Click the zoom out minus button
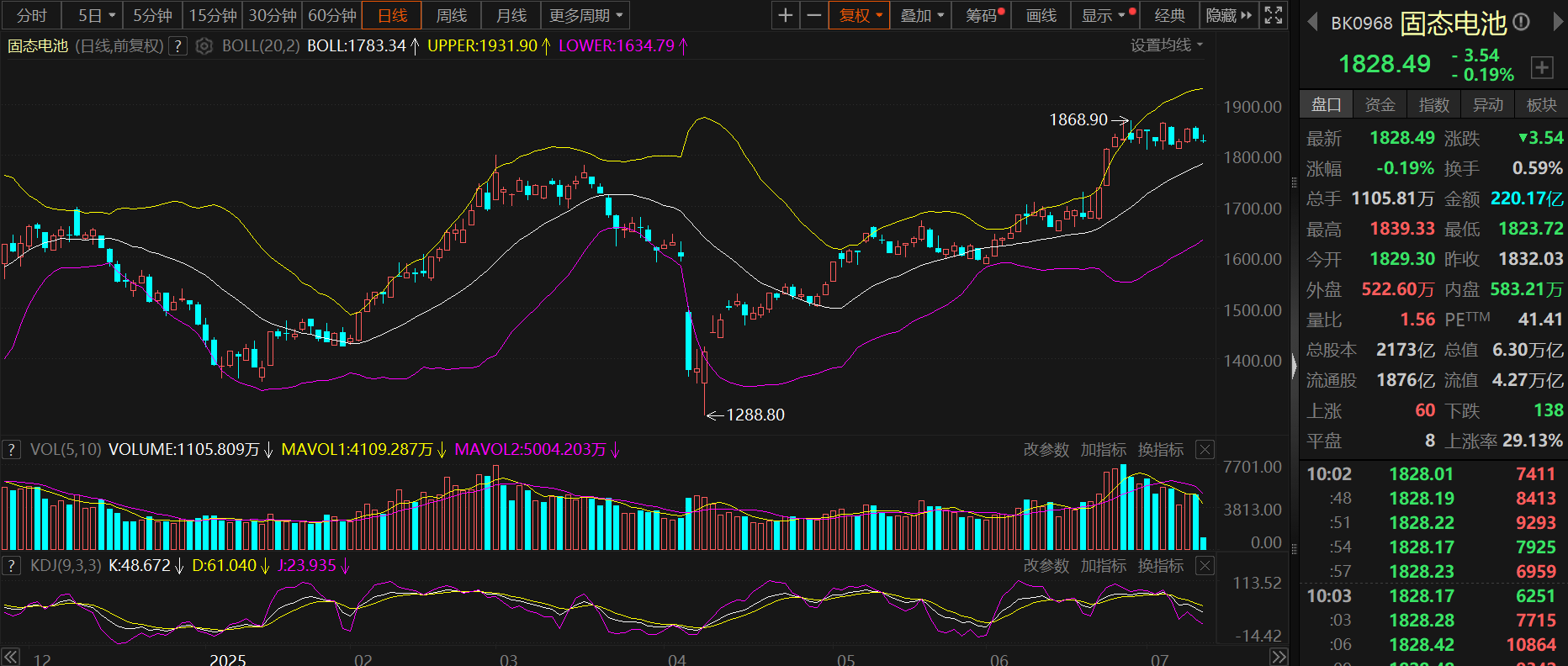 (x=813, y=15)
